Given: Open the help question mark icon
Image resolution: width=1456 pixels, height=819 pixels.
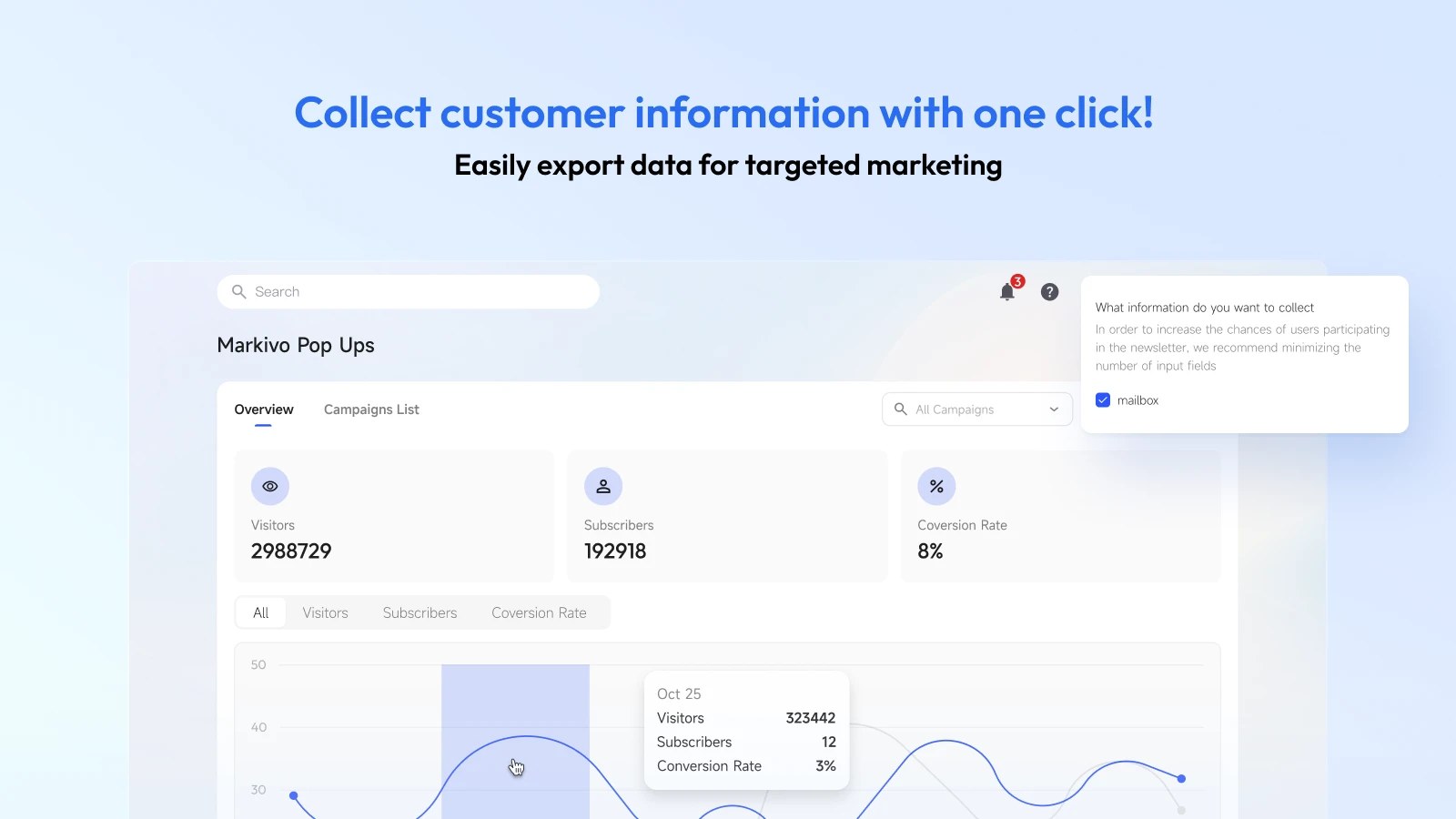Looking at the screenshot, I should (1049, 292).
